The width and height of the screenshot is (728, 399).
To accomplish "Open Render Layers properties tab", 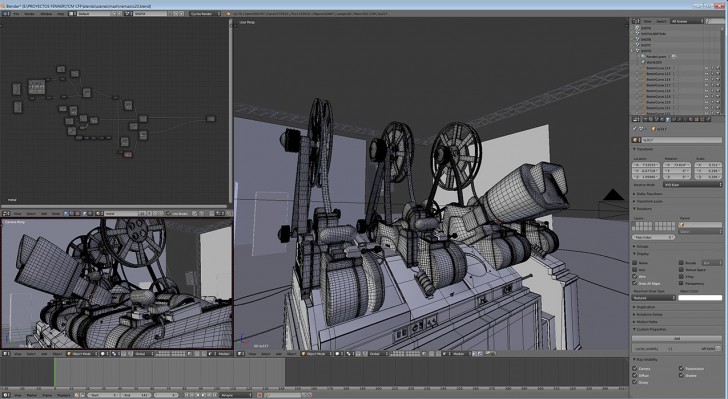I will click(651, 119).
